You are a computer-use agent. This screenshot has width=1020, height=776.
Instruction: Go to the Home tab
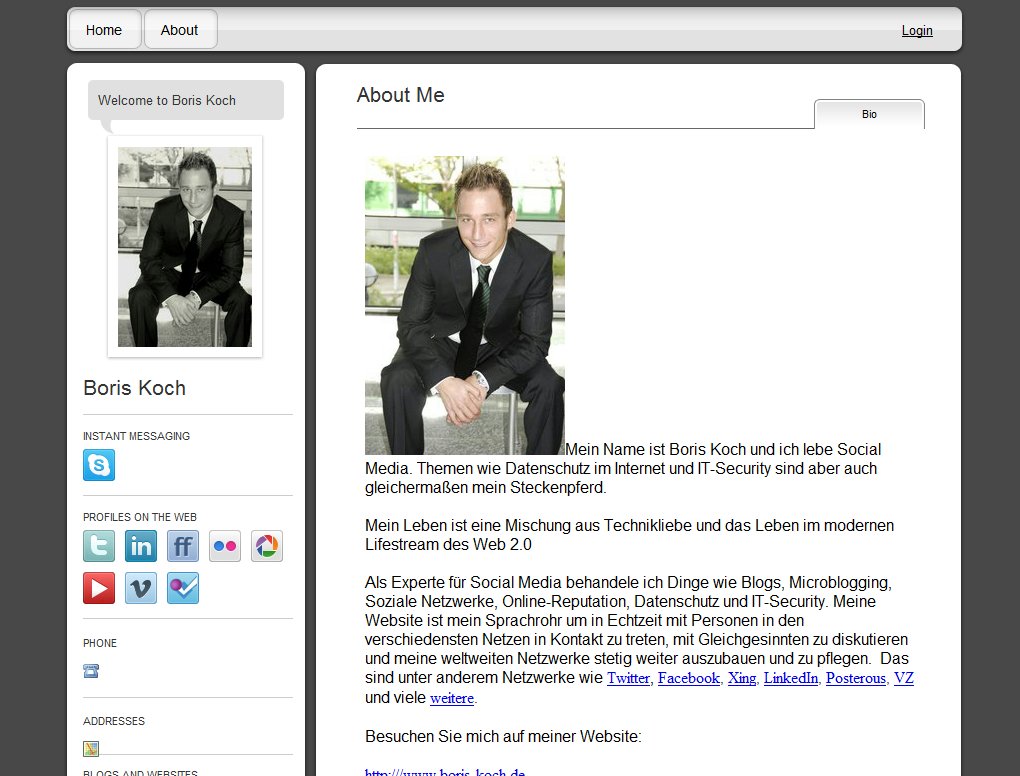coord(104,30)
